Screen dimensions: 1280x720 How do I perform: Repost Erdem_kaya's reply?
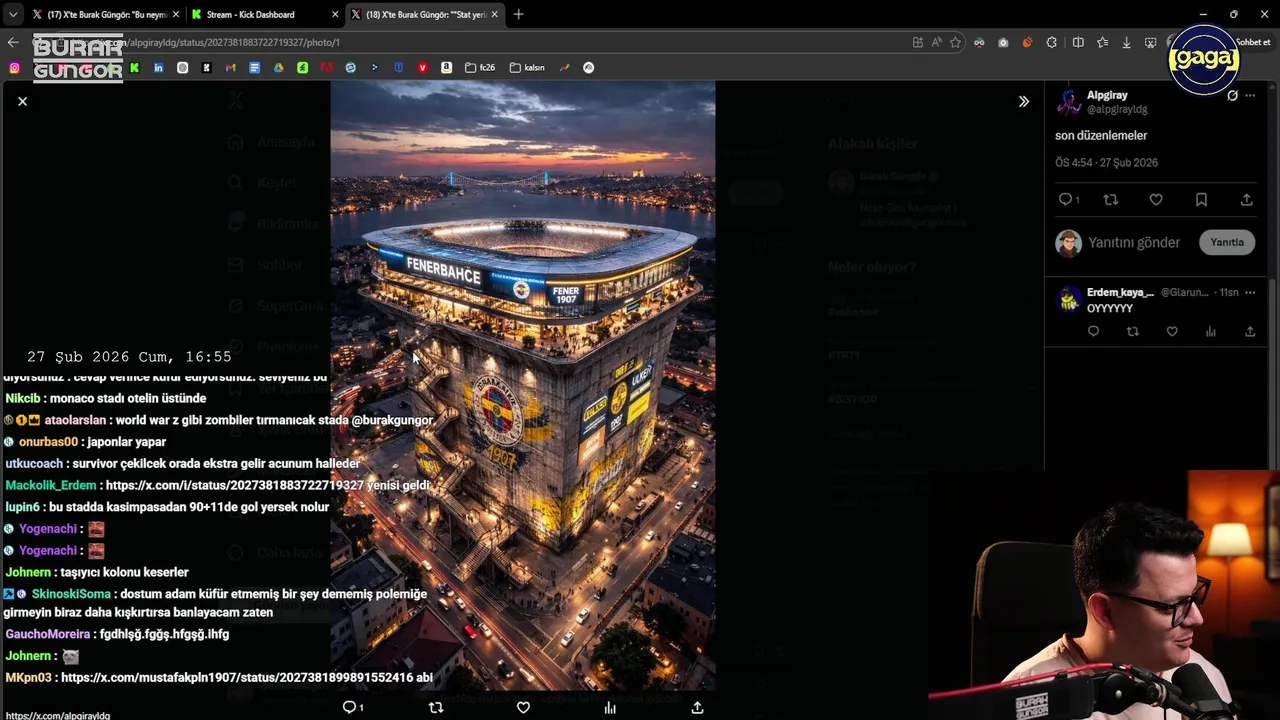[1132, 331]
